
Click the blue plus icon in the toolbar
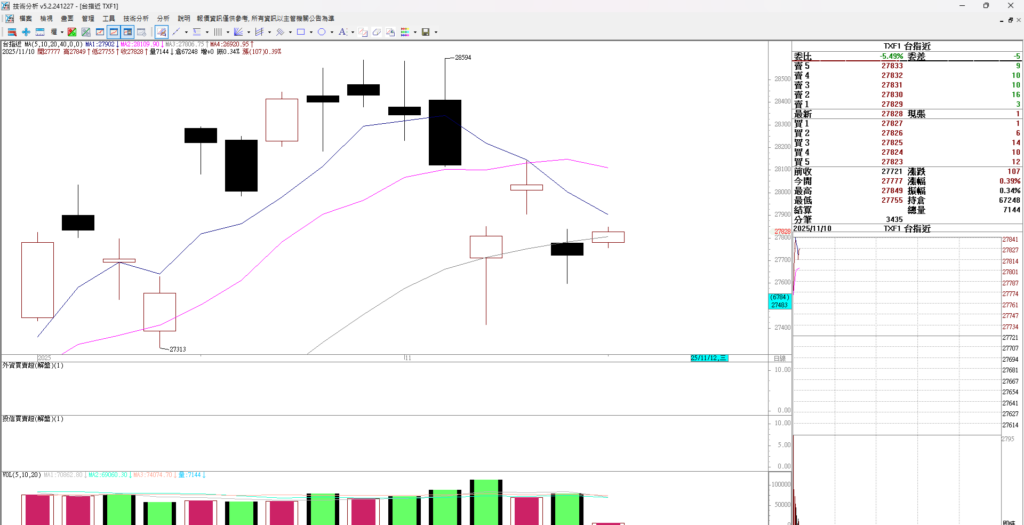coord(26,32)
